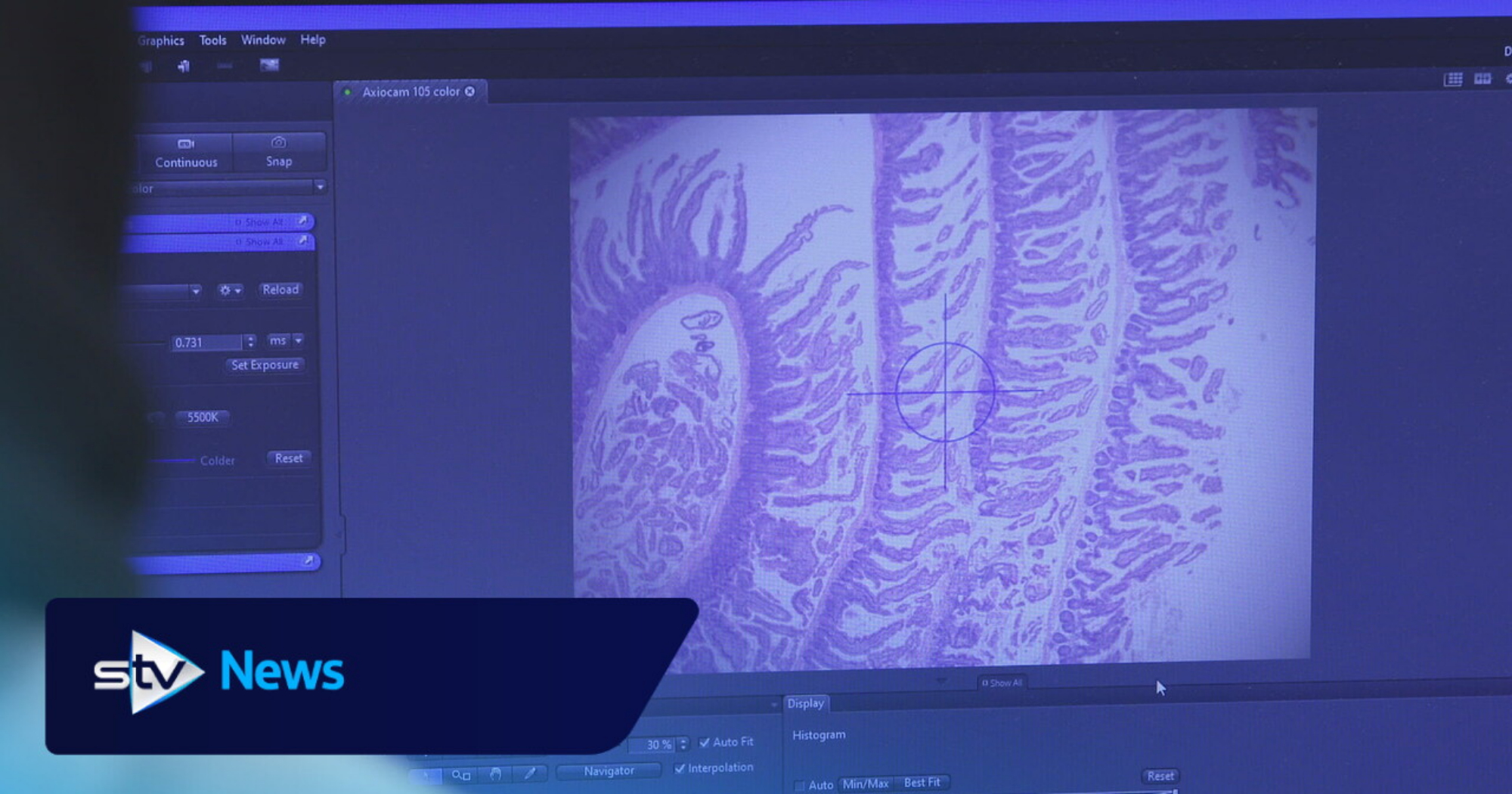Pick the hand pan tool

[495, 774]
